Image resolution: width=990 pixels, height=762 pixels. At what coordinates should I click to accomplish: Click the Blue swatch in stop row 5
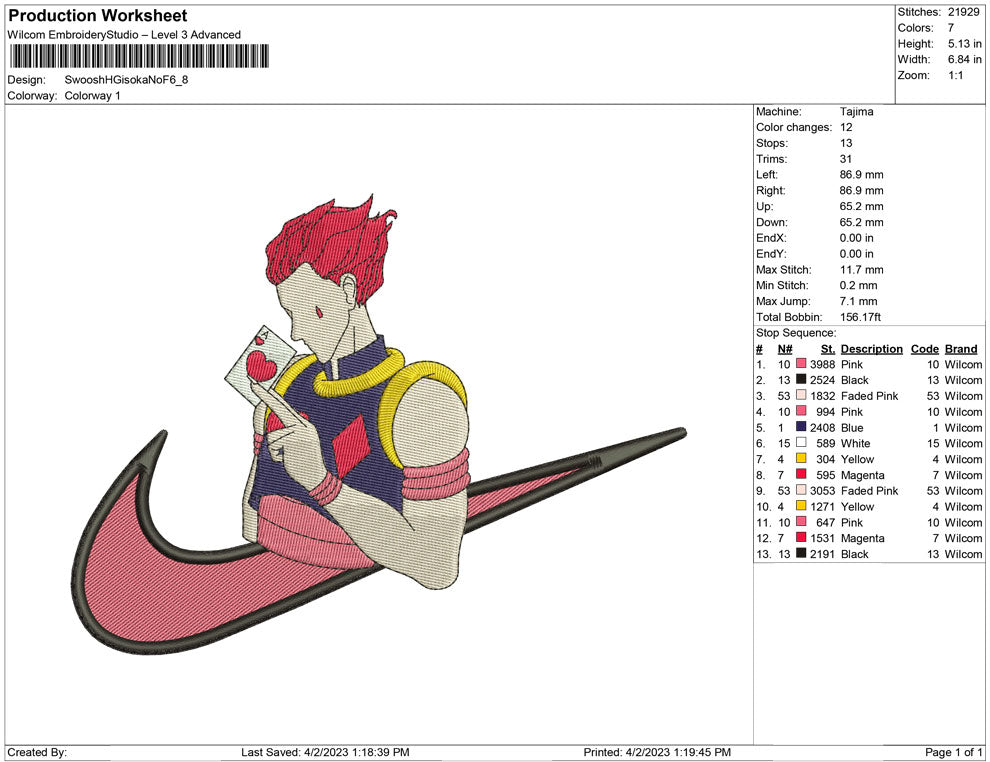coord(801,427)
